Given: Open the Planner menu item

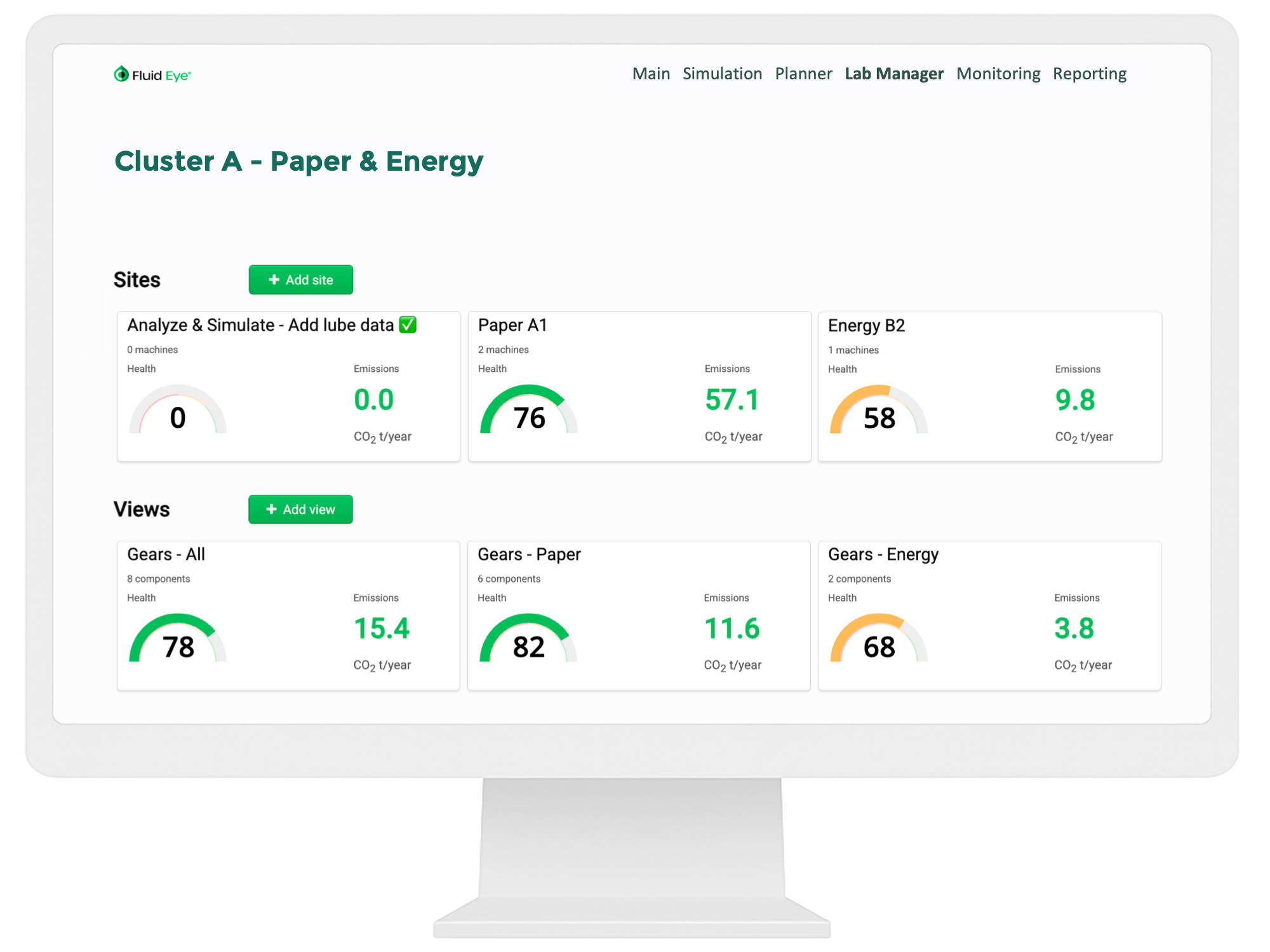Looking at the screenshot, I should click(803, 74).
